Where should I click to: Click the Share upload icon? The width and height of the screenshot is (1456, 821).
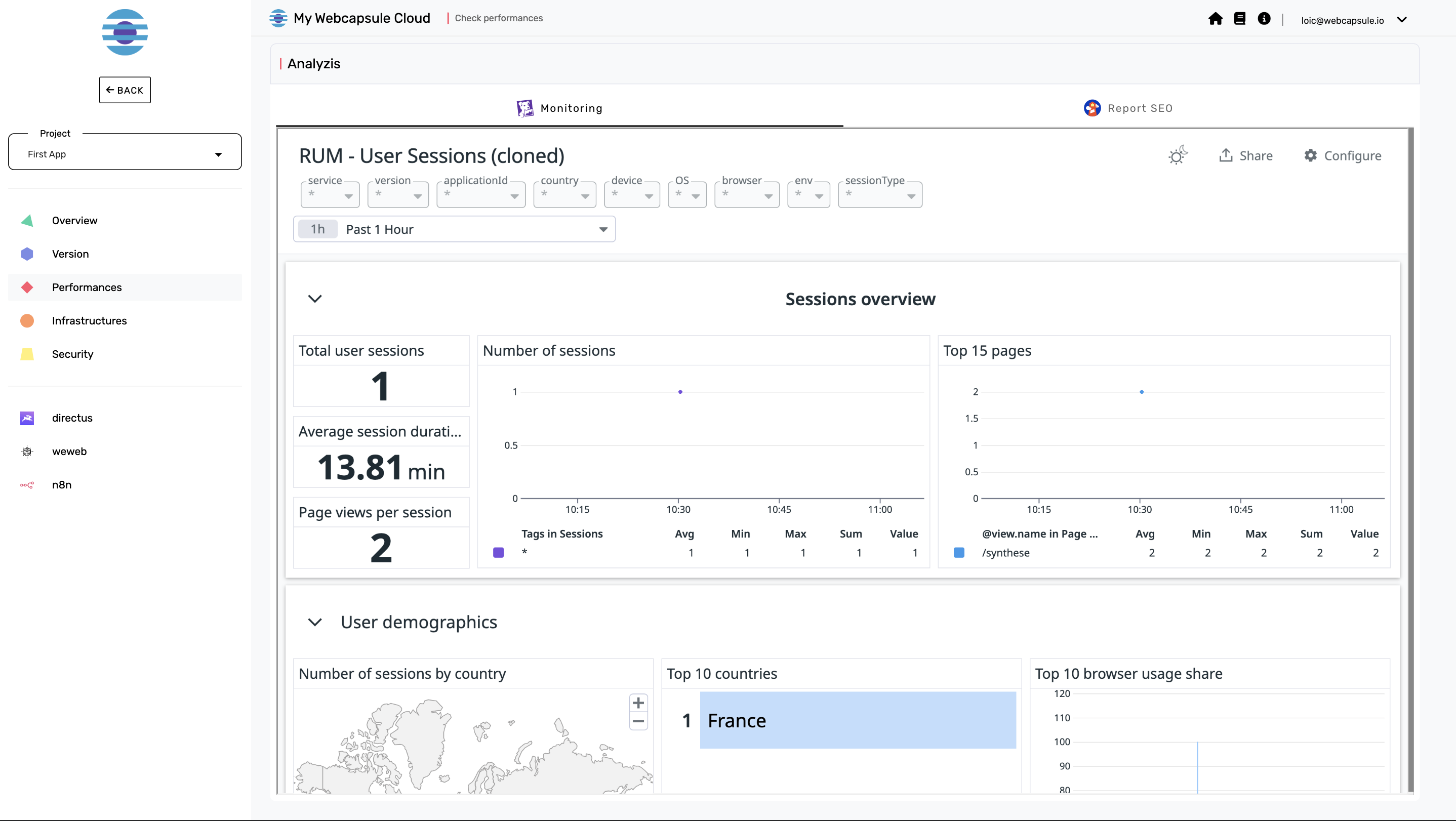pyautogui.click(x=1225, y=155)
